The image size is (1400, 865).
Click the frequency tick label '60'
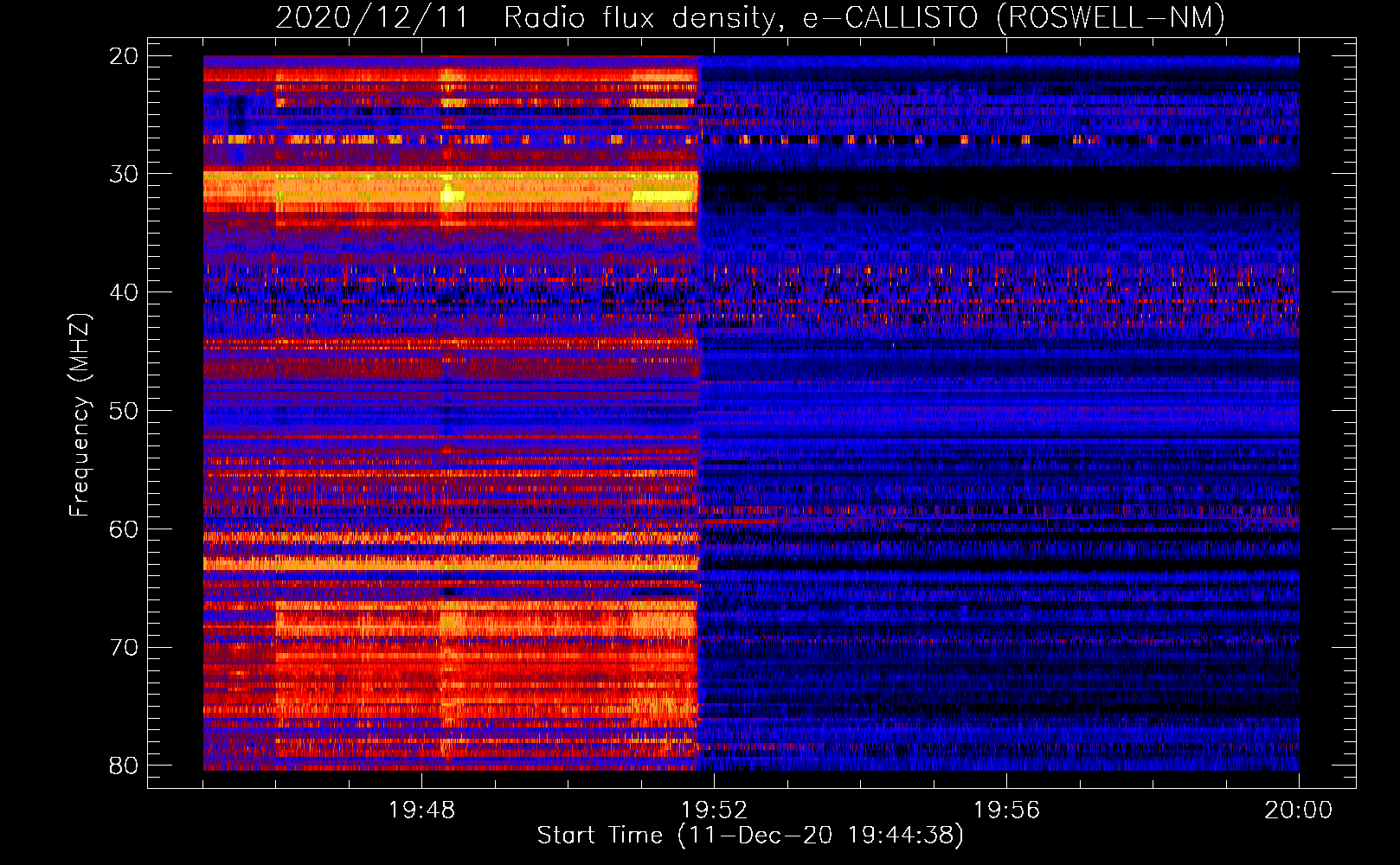(x=124, y=529)
